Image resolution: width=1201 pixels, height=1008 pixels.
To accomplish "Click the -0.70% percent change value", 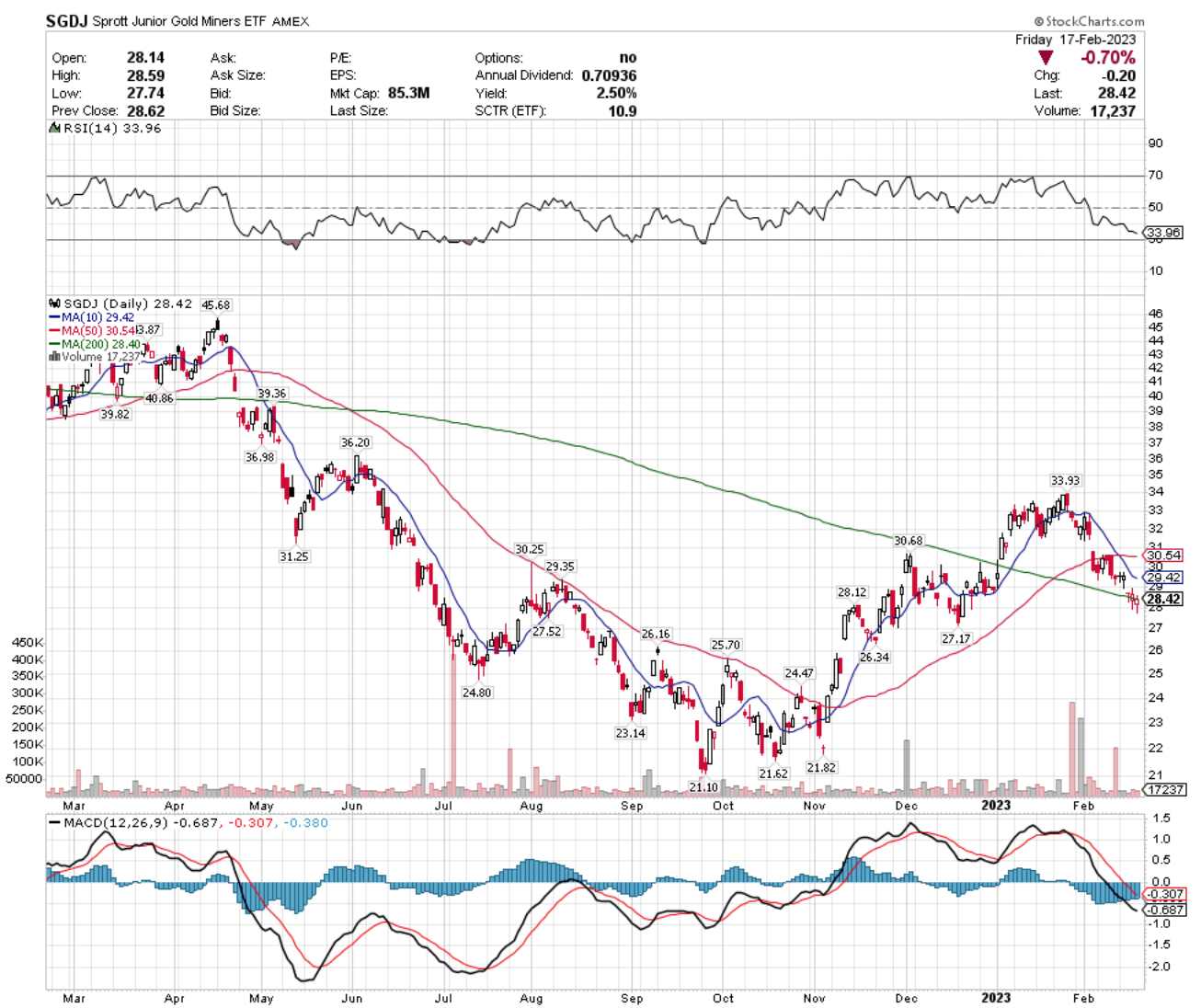I will (1108, 58).
